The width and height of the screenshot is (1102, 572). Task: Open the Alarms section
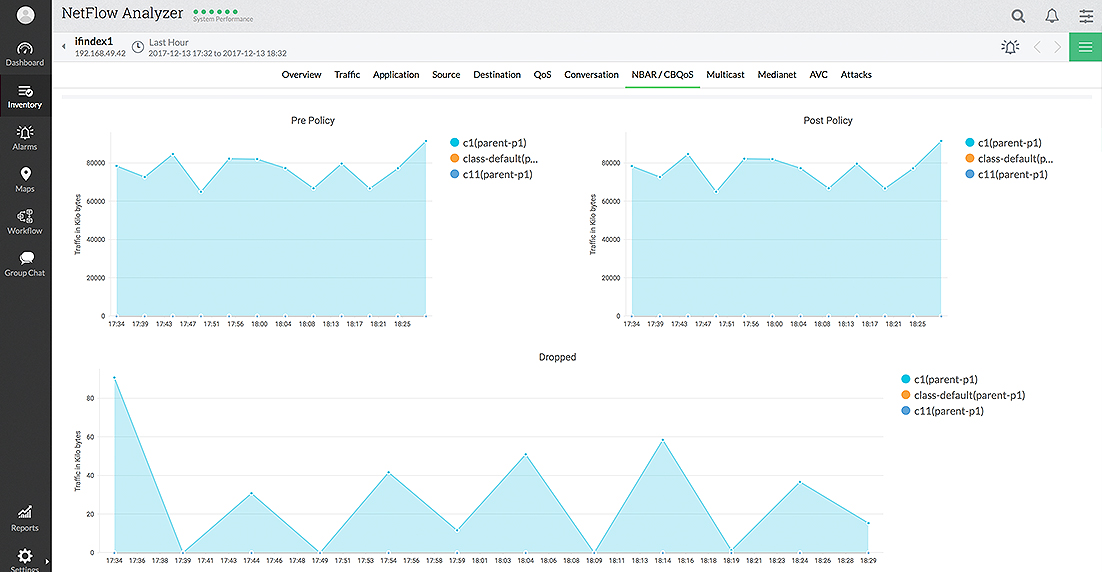pos(25,138)
